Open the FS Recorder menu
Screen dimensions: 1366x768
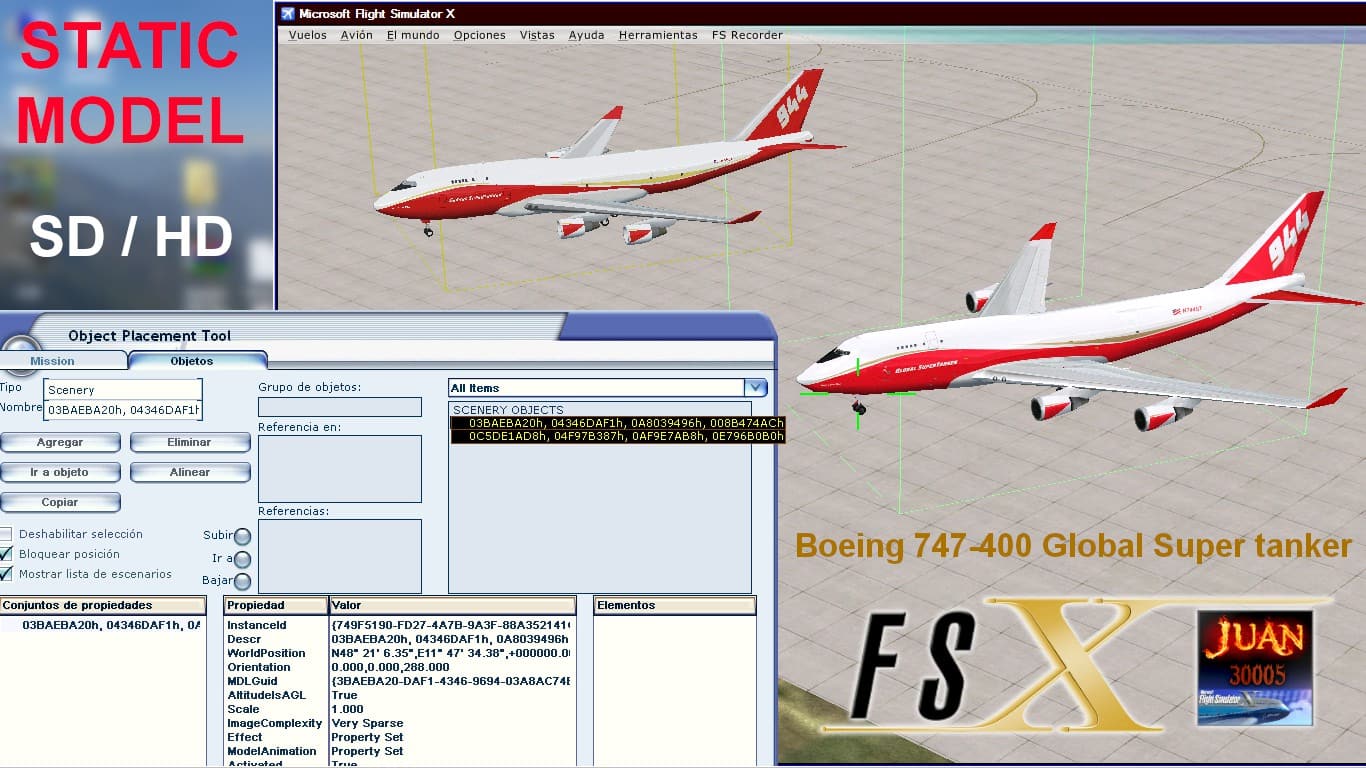click(x=747, y=35)
